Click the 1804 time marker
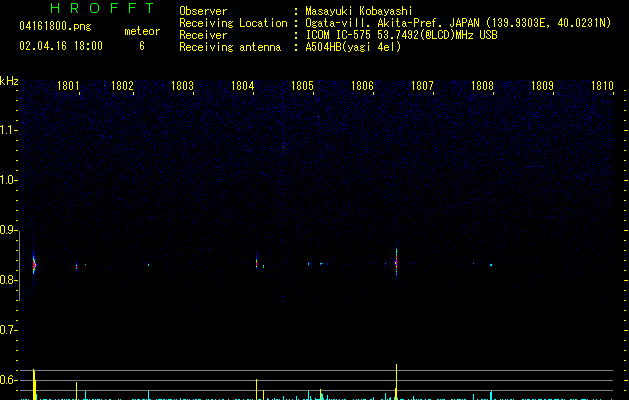 pos(242,86)
